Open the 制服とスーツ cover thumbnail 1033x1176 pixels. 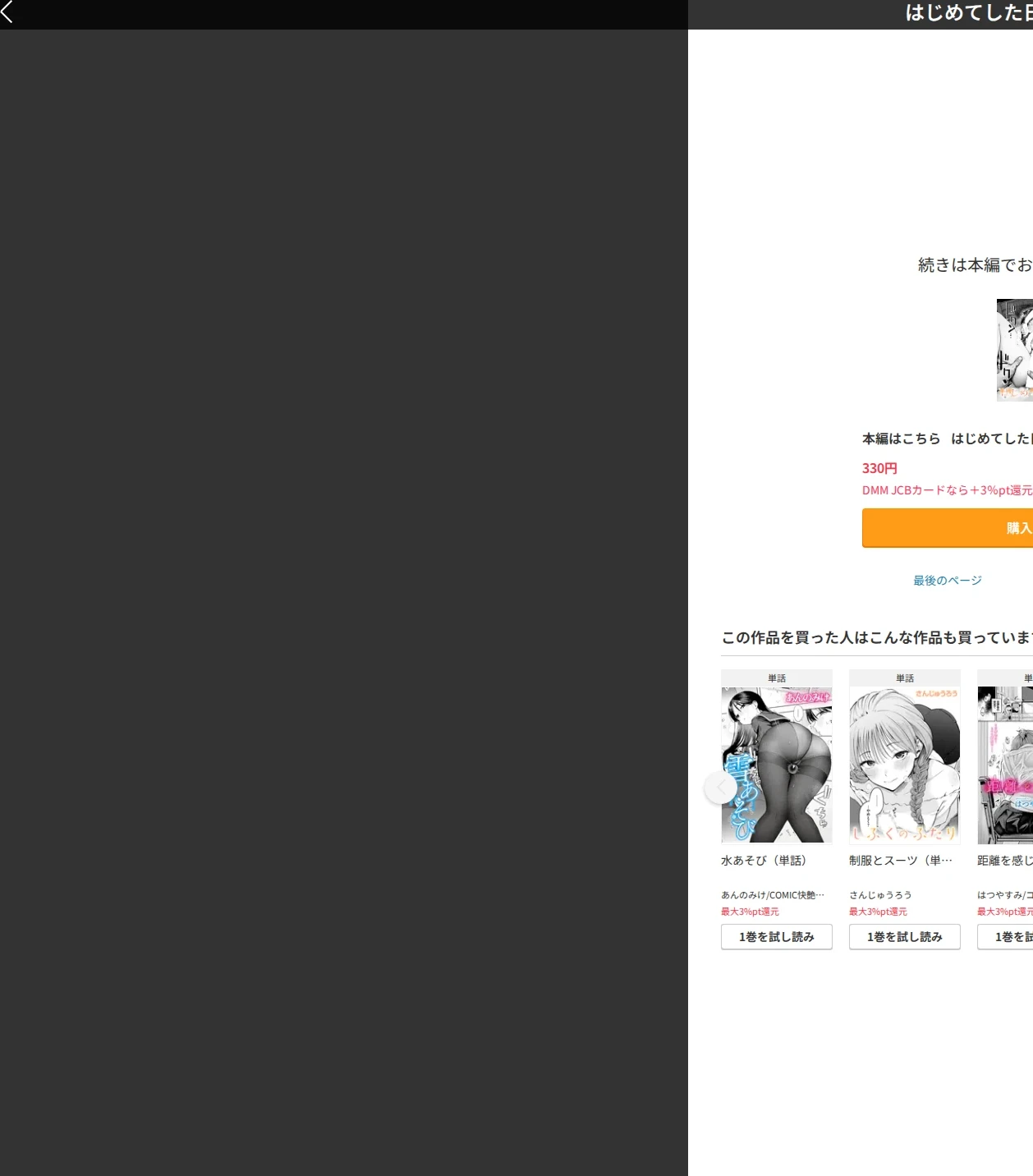click(905, 765)
